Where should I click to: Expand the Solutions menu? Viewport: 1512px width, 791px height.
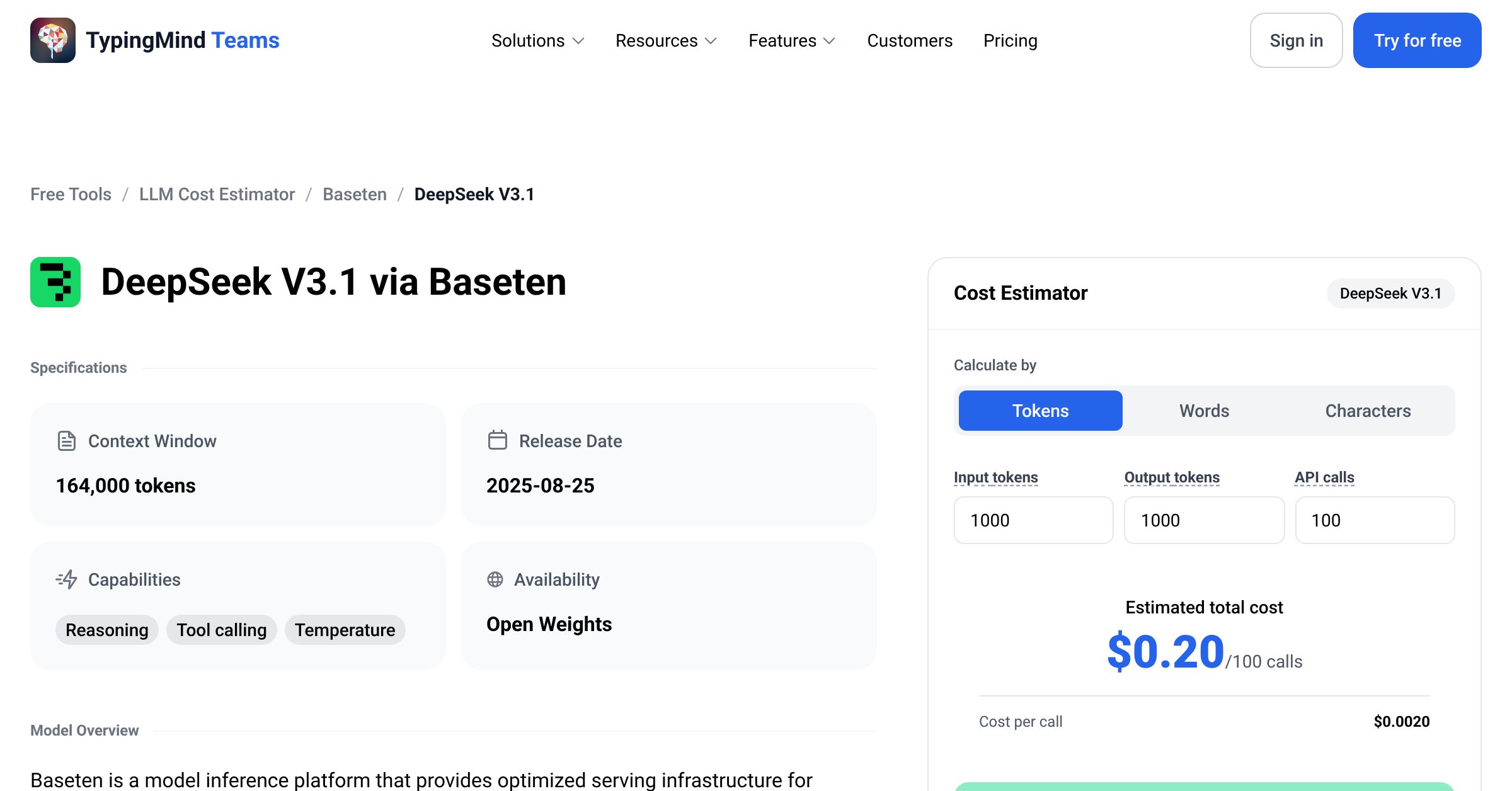point(538,40)
